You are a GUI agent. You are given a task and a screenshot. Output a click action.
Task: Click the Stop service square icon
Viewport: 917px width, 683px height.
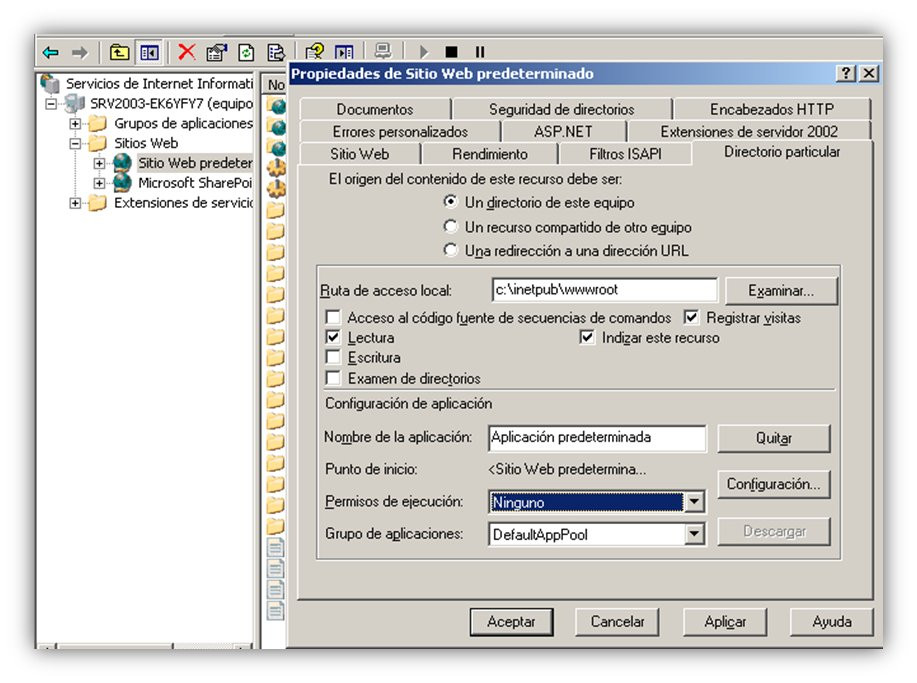451,52
